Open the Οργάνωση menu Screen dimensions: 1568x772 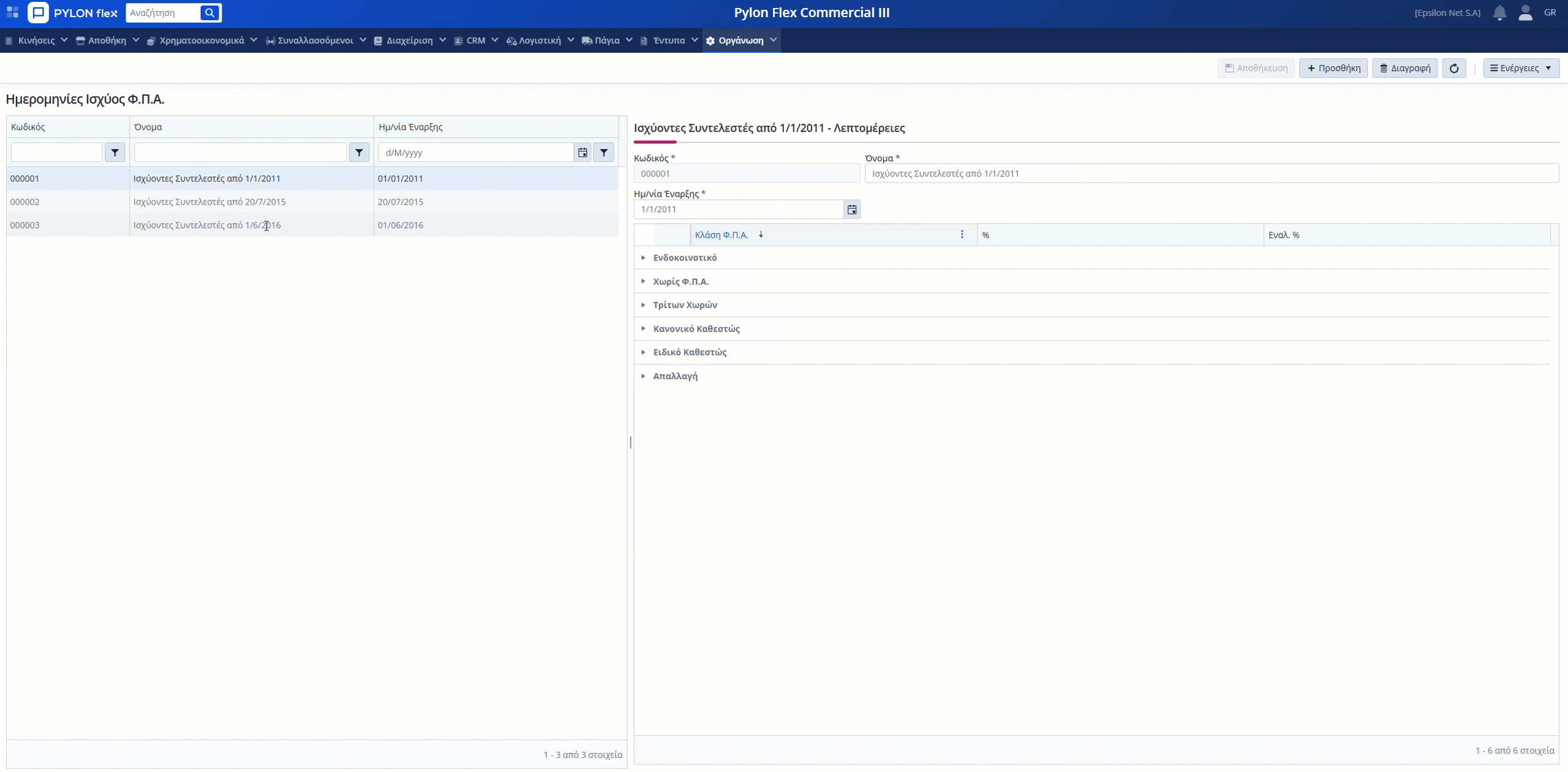(741, 40)
